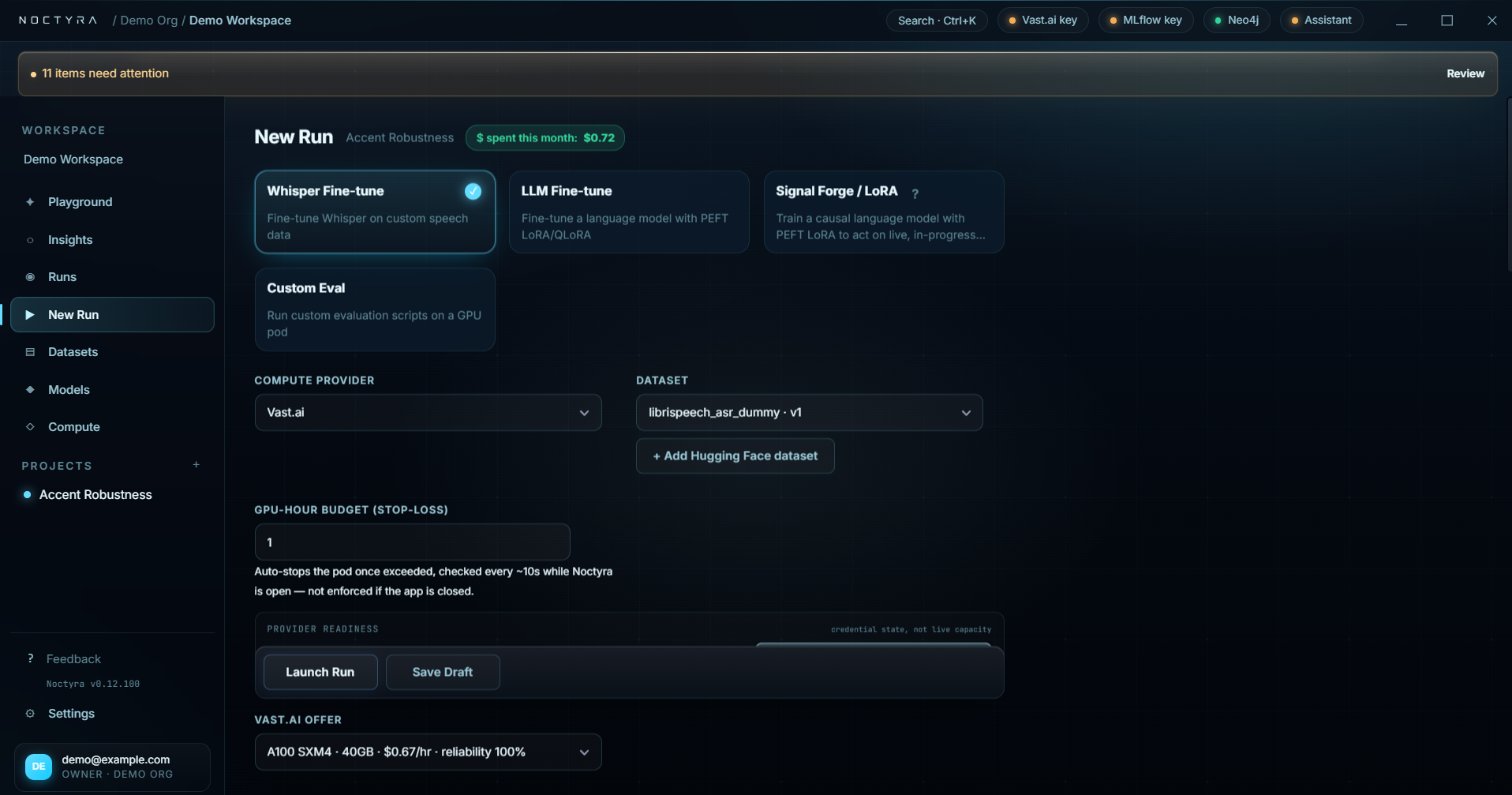Expand the Vast.ai Offer dropdown
The width and height of the screenshot is (1512, 795).
pos(428,752)
